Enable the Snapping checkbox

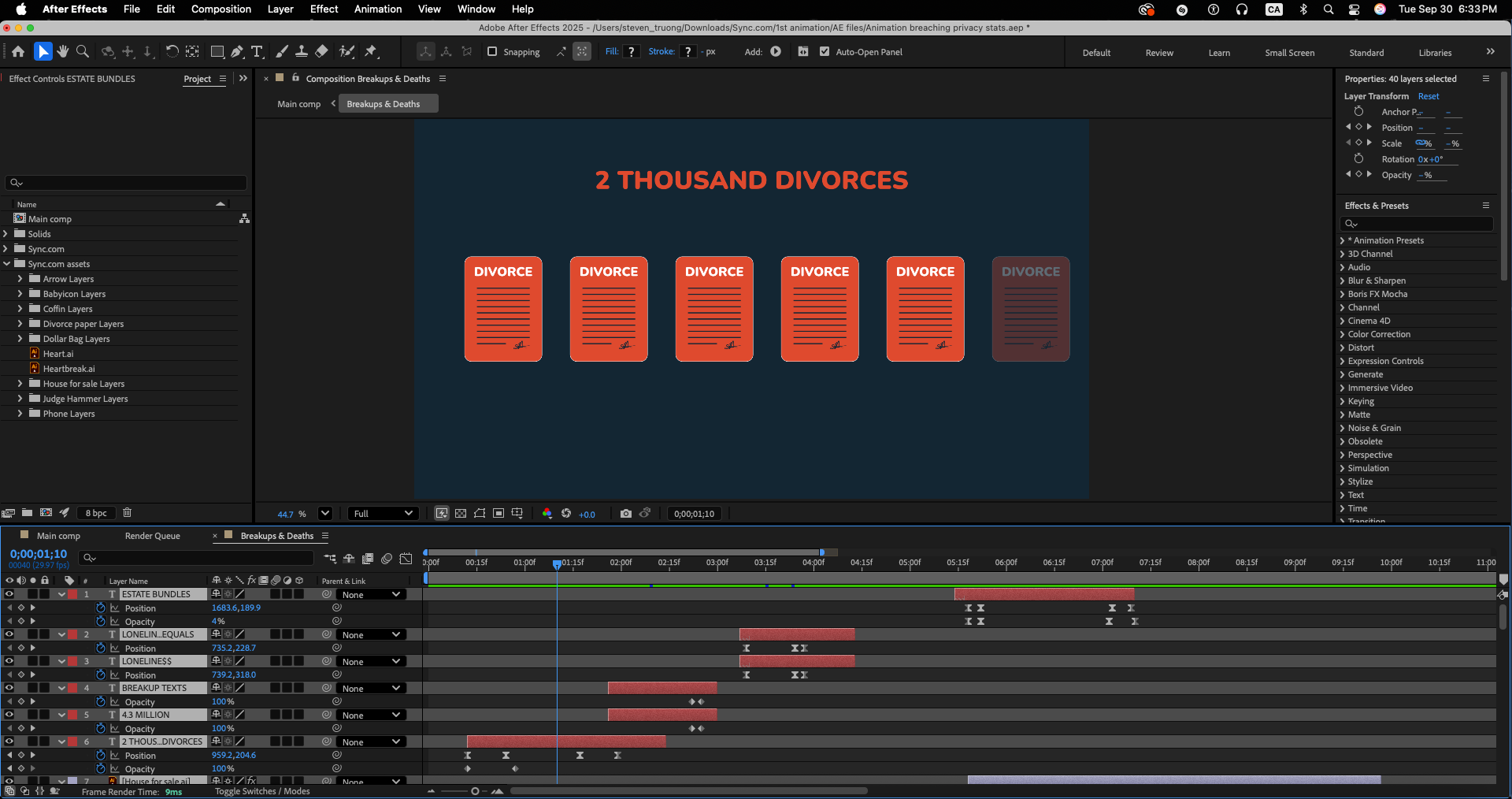click(x=492, y=52)
